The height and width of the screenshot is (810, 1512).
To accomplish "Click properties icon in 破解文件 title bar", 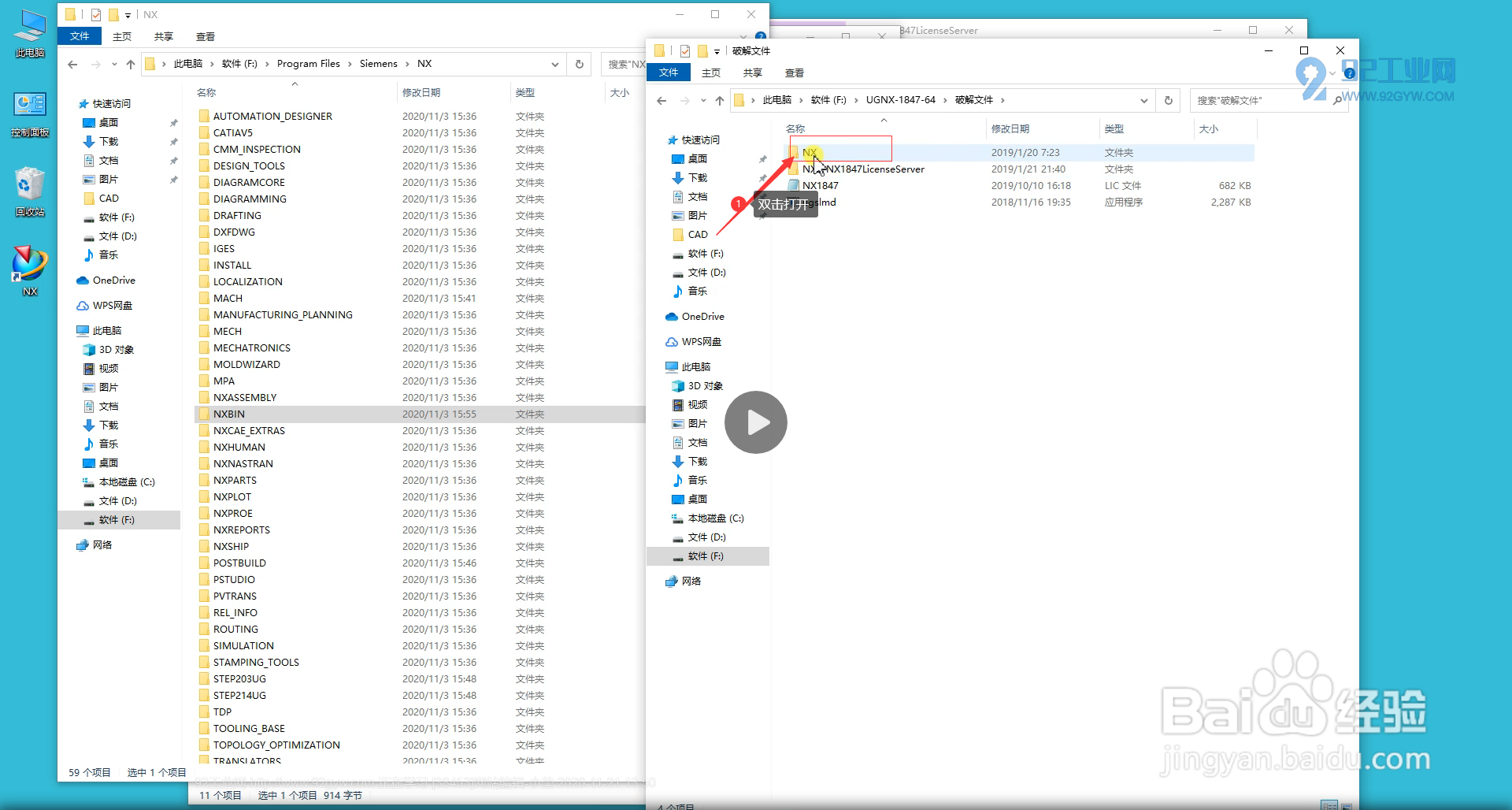I will pyautogui.click(x=685, y=51).
